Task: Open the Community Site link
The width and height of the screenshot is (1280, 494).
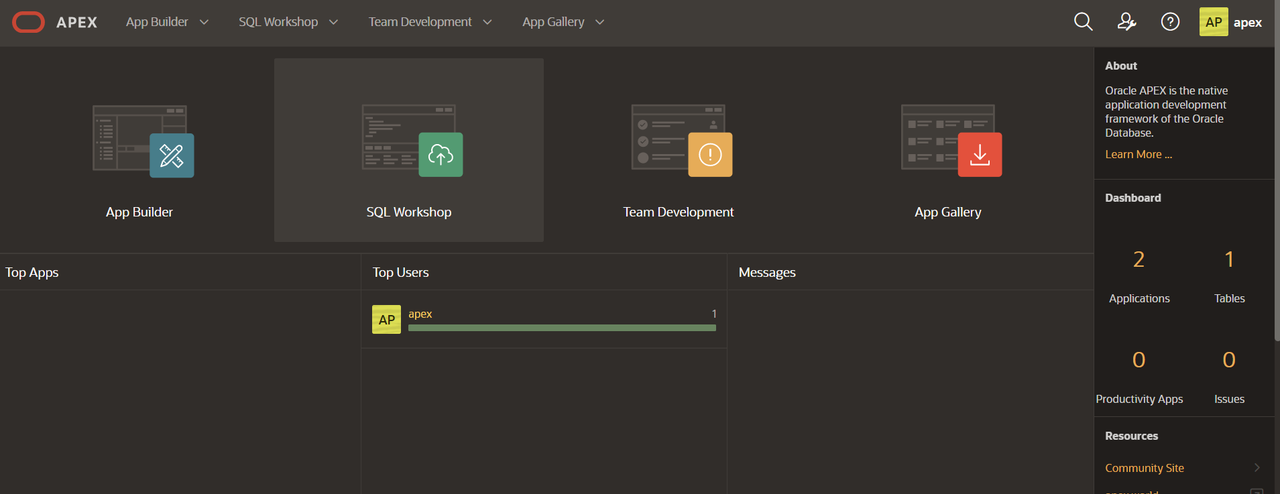Action: point(1144,468)
